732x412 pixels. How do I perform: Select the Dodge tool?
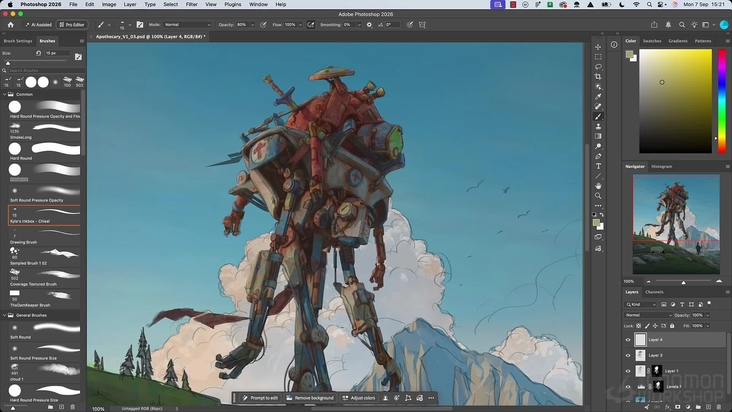click(x=598, y=147)
